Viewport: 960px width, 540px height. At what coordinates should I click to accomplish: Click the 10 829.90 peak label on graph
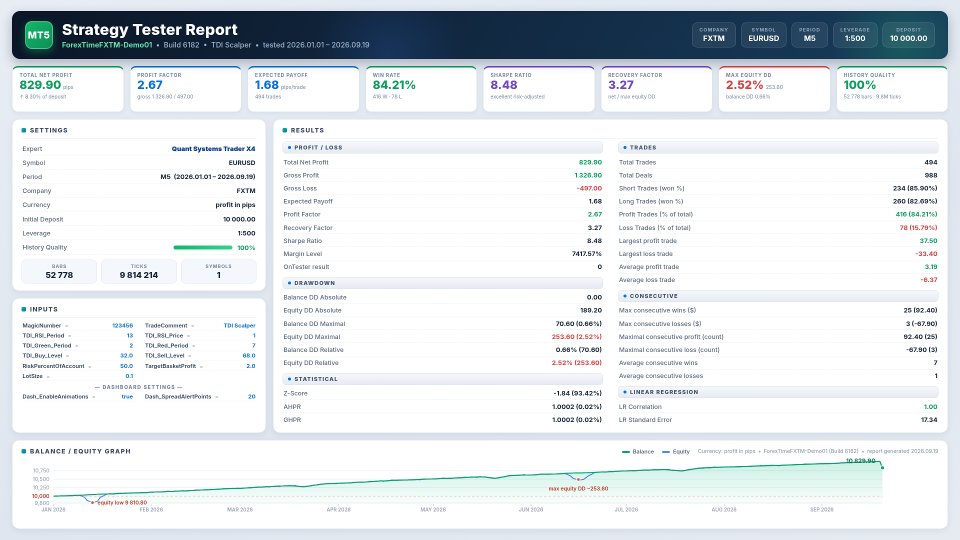click(860, 460)
